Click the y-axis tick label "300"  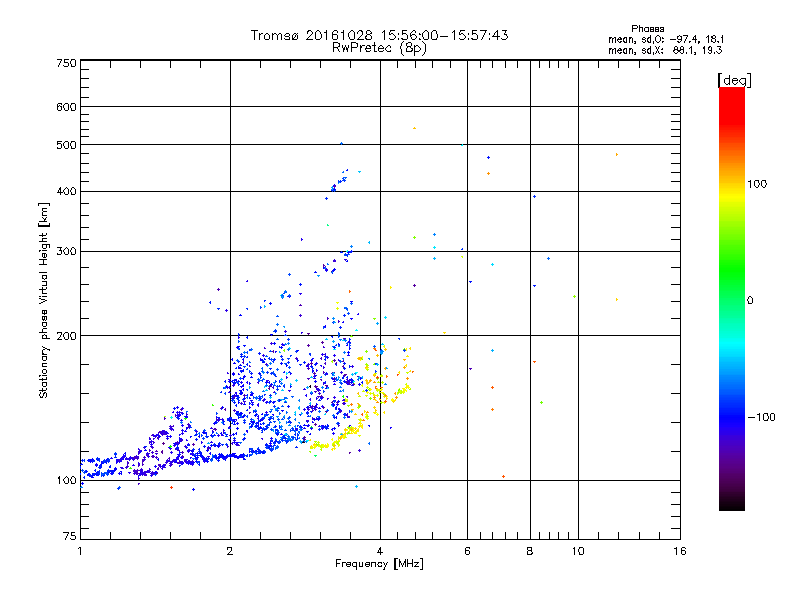tap(66, 252)
